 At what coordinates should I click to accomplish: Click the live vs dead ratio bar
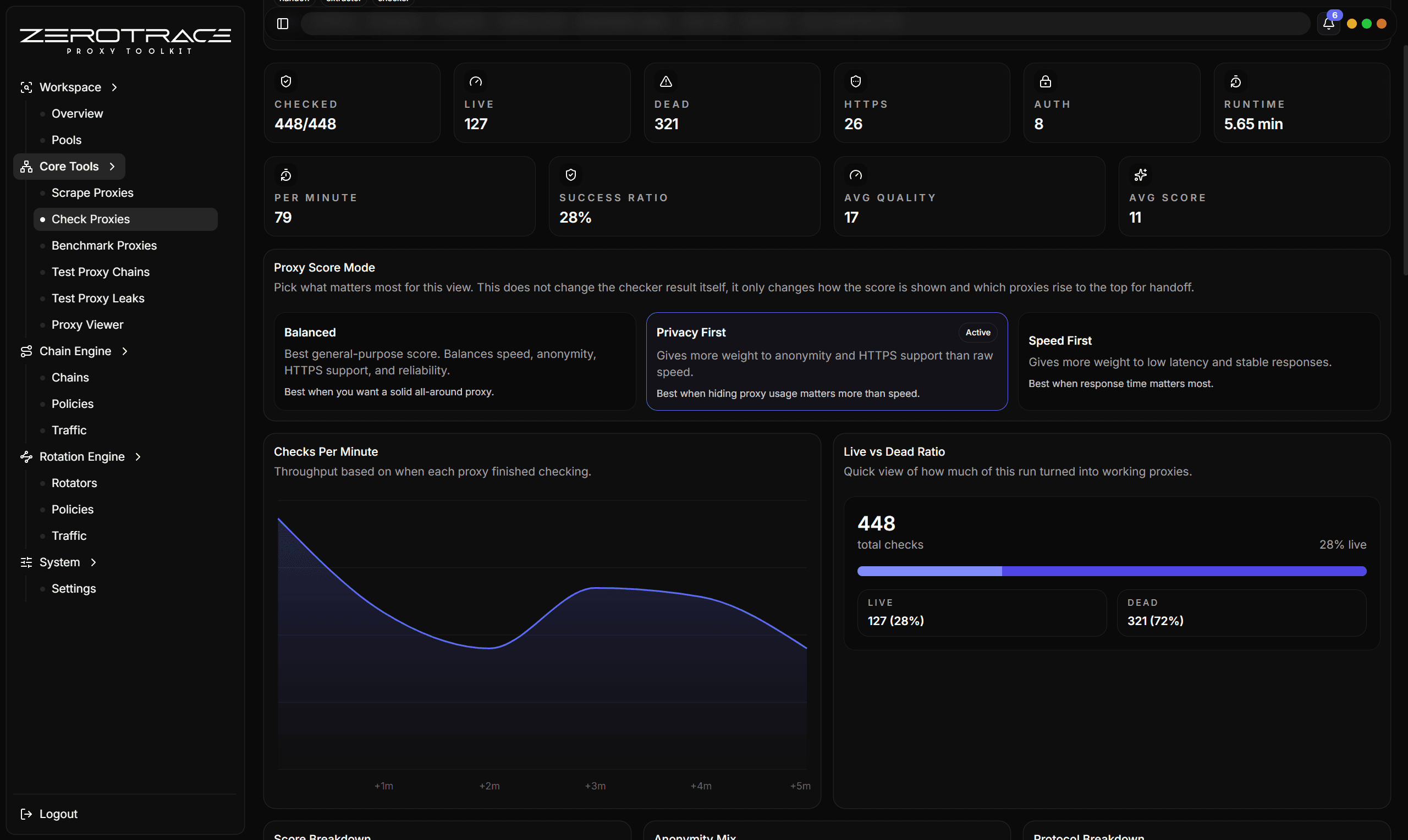(1112, 571)
